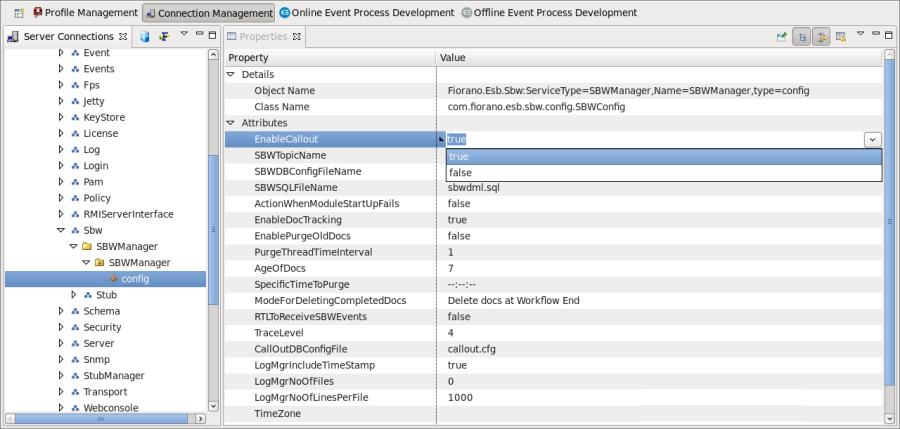Viewport: 900px width, 429px height.
Task: Pin the Properties view to selection
Action: [x=781, y=37]
